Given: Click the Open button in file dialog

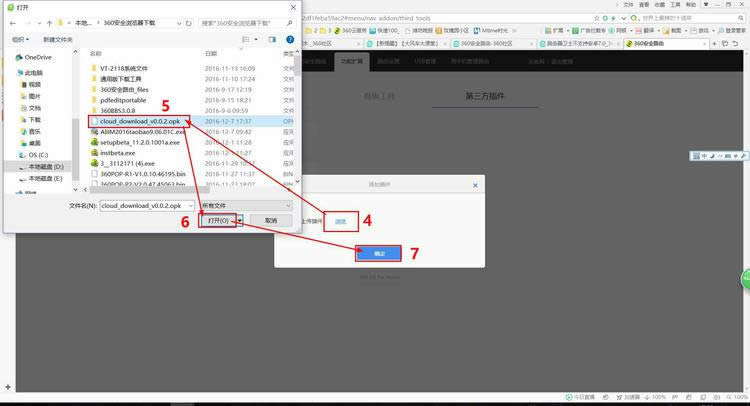Looking at the screenshot, I should (x=218, y=220).
